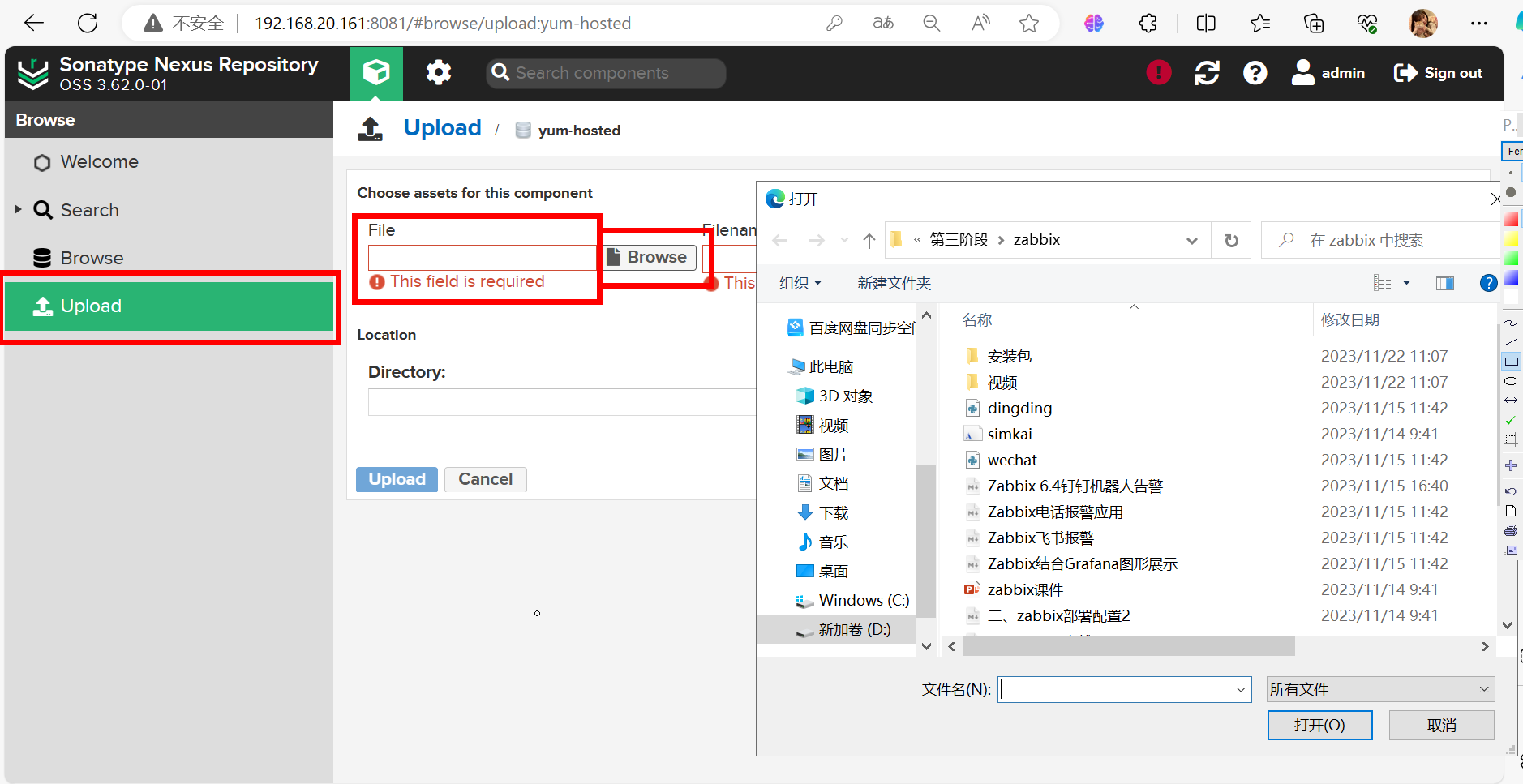
Task: Open recent locations dropdown in file dialog
Action: click(x=845, y=241)
